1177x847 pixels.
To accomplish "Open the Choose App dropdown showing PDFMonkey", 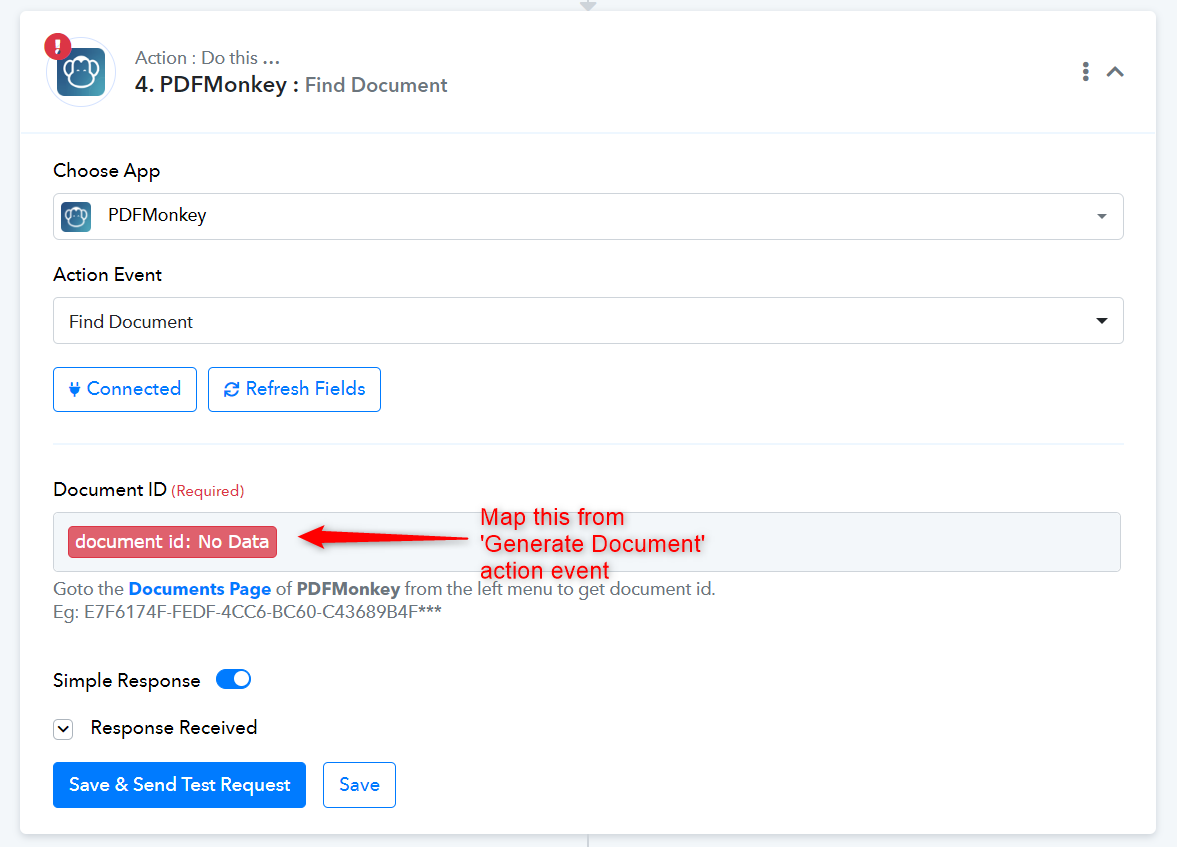I will click(588, 216).
